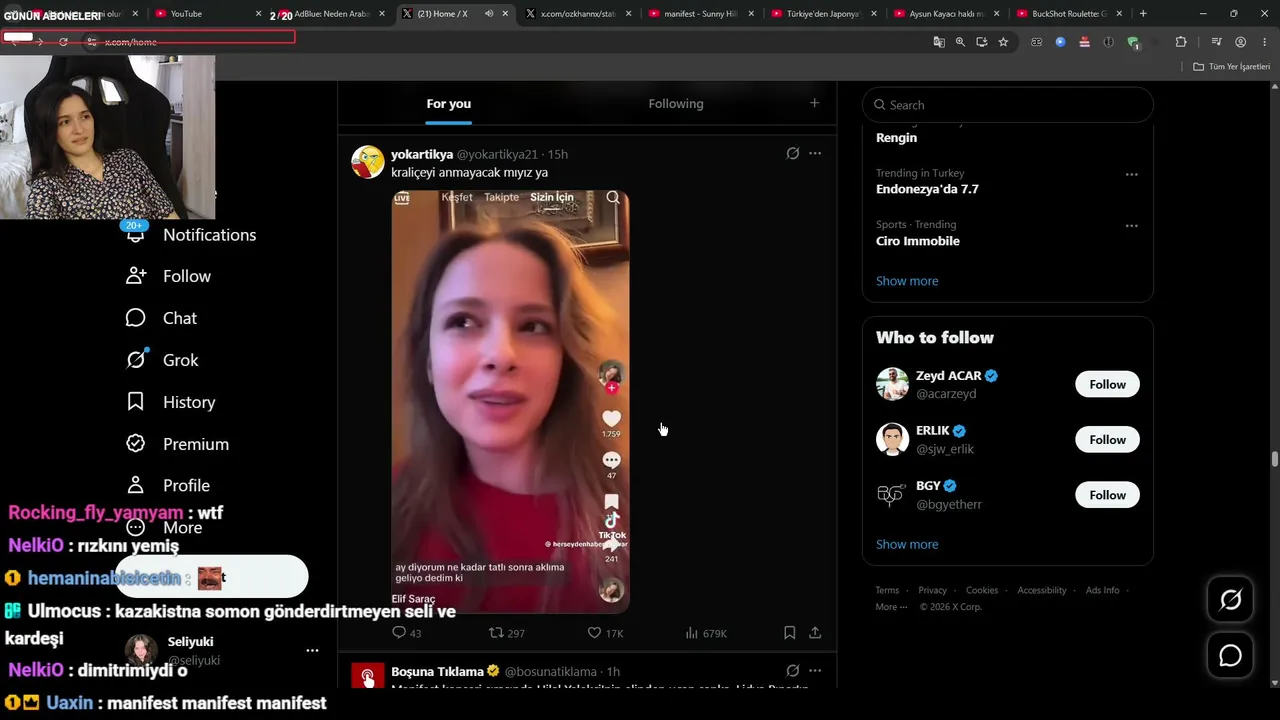Follow Zeyd ACAR

[1107, 385]
